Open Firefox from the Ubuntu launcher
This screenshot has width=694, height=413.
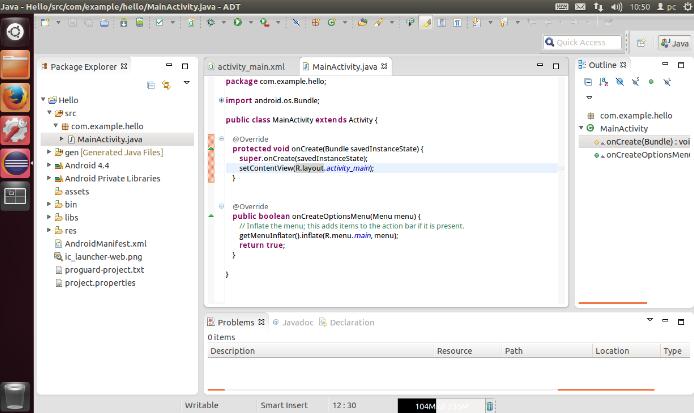point(15,98)
